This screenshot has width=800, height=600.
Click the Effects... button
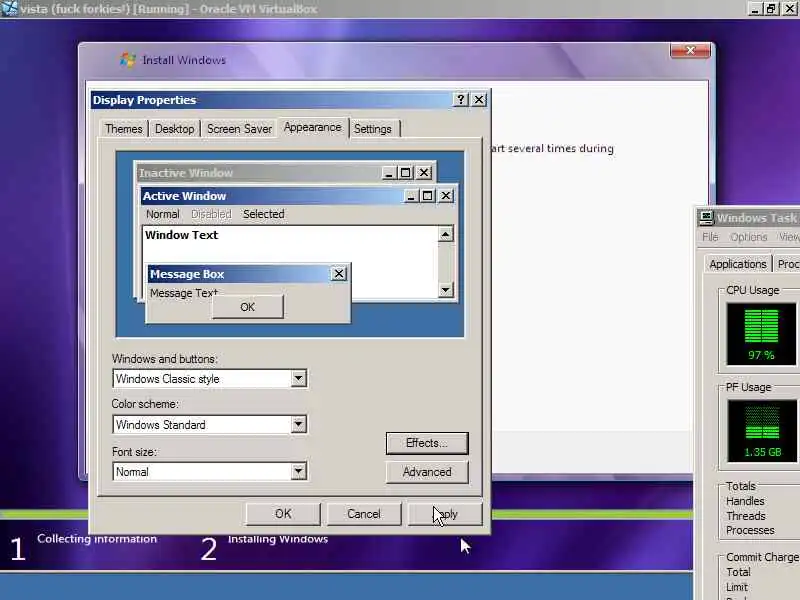pos(427,443)
